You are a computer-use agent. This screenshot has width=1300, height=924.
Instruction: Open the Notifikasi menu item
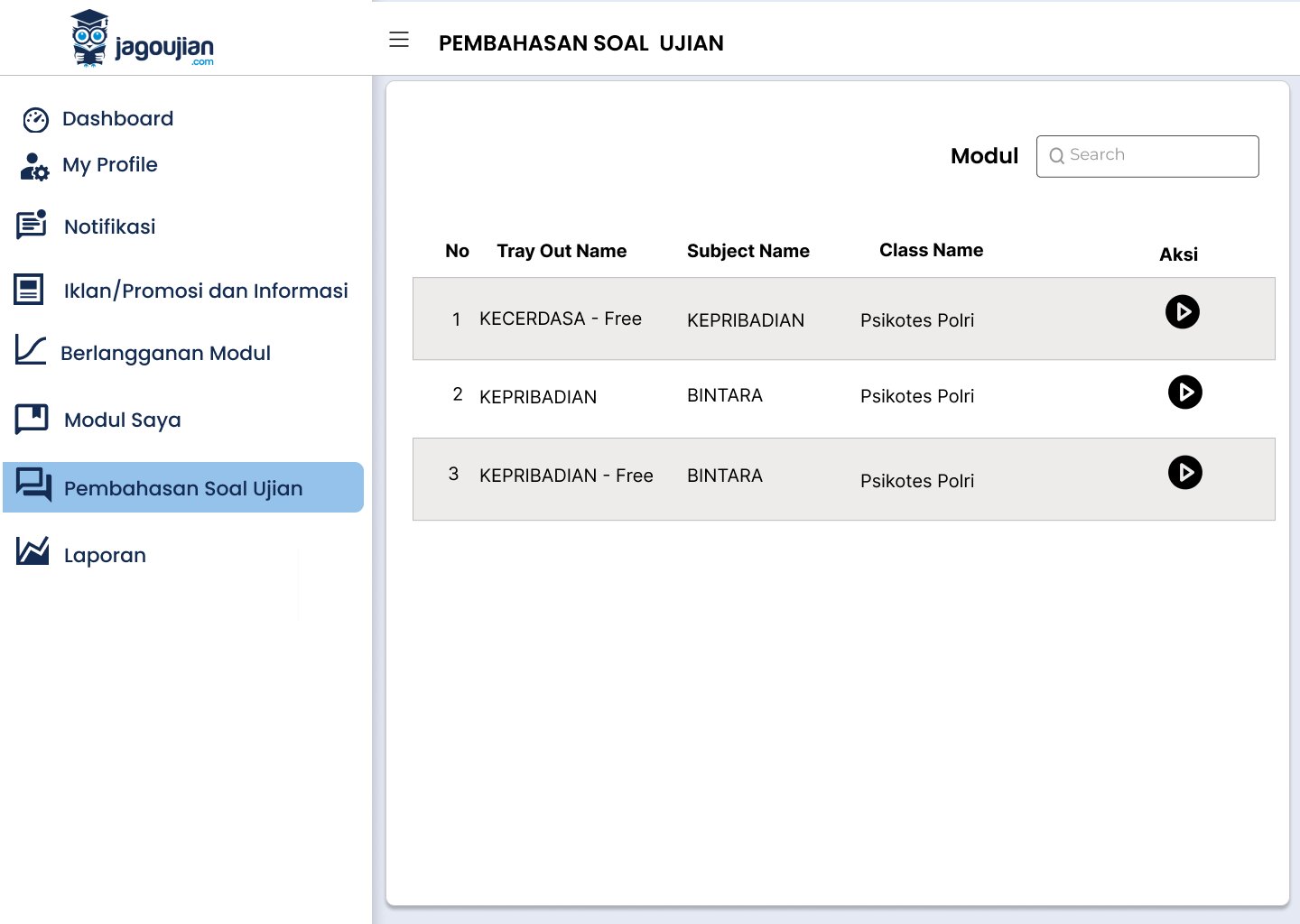click(x=110, y=226)
